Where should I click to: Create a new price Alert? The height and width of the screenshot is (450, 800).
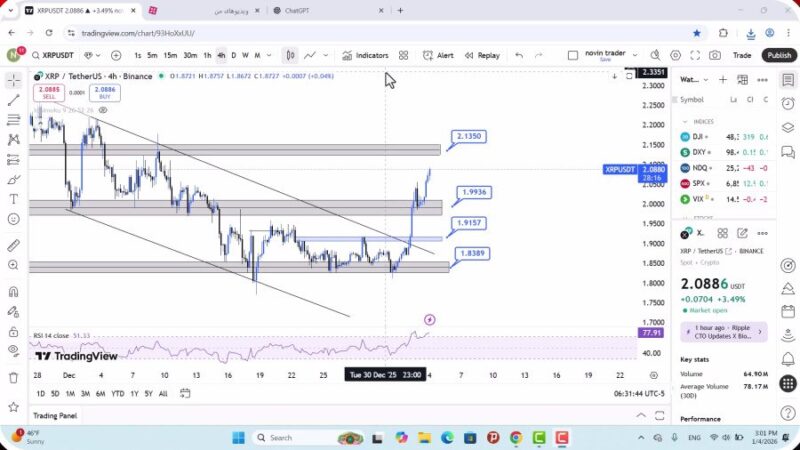pos(438,55)
